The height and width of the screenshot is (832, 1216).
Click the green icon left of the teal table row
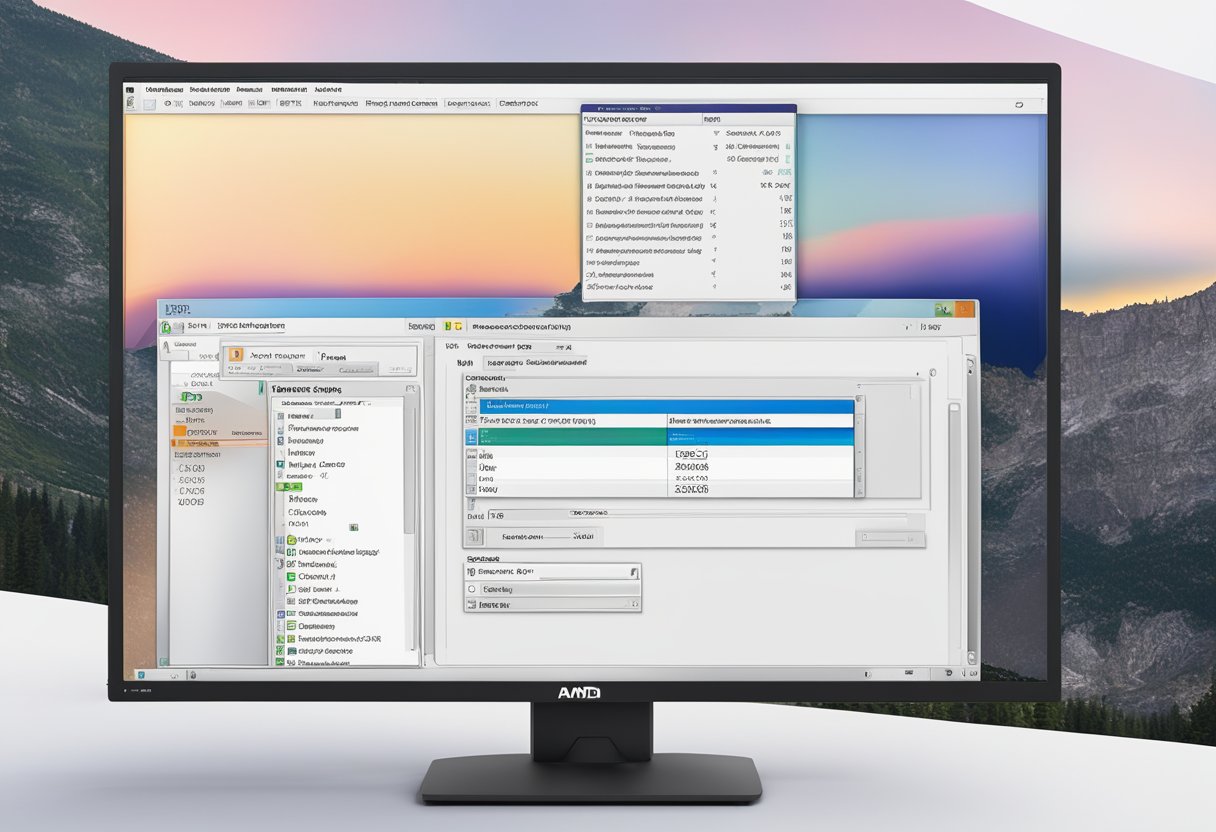[x=472, y=438]
